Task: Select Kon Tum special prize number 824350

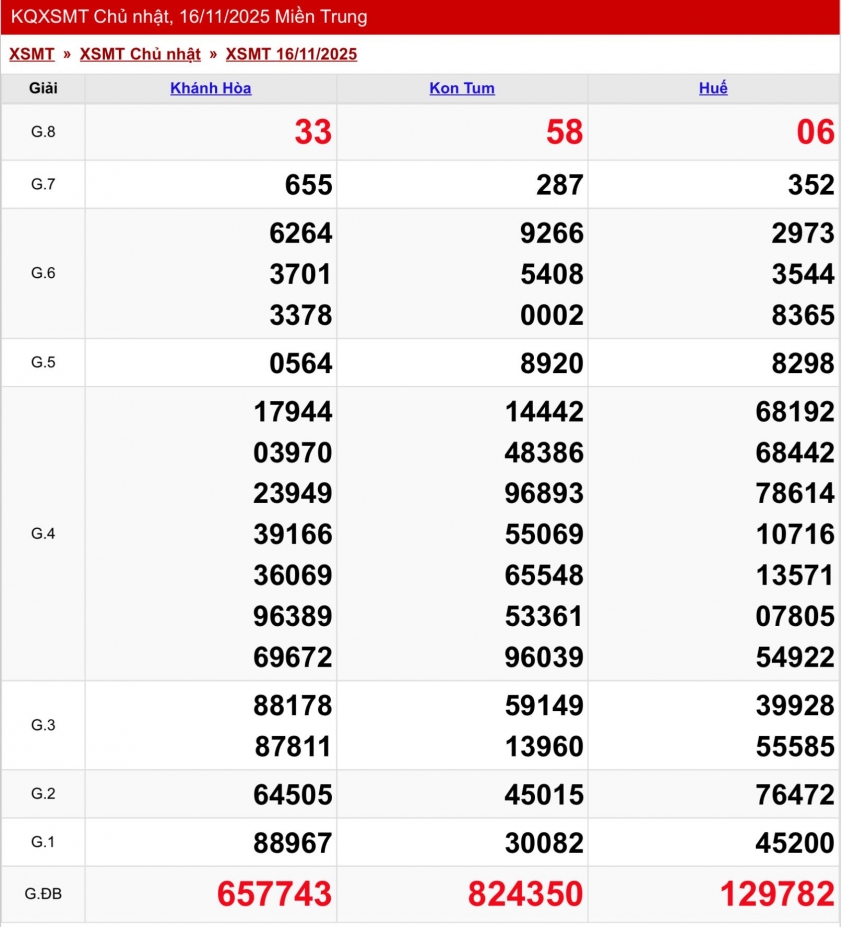Action: coord(527,894)
